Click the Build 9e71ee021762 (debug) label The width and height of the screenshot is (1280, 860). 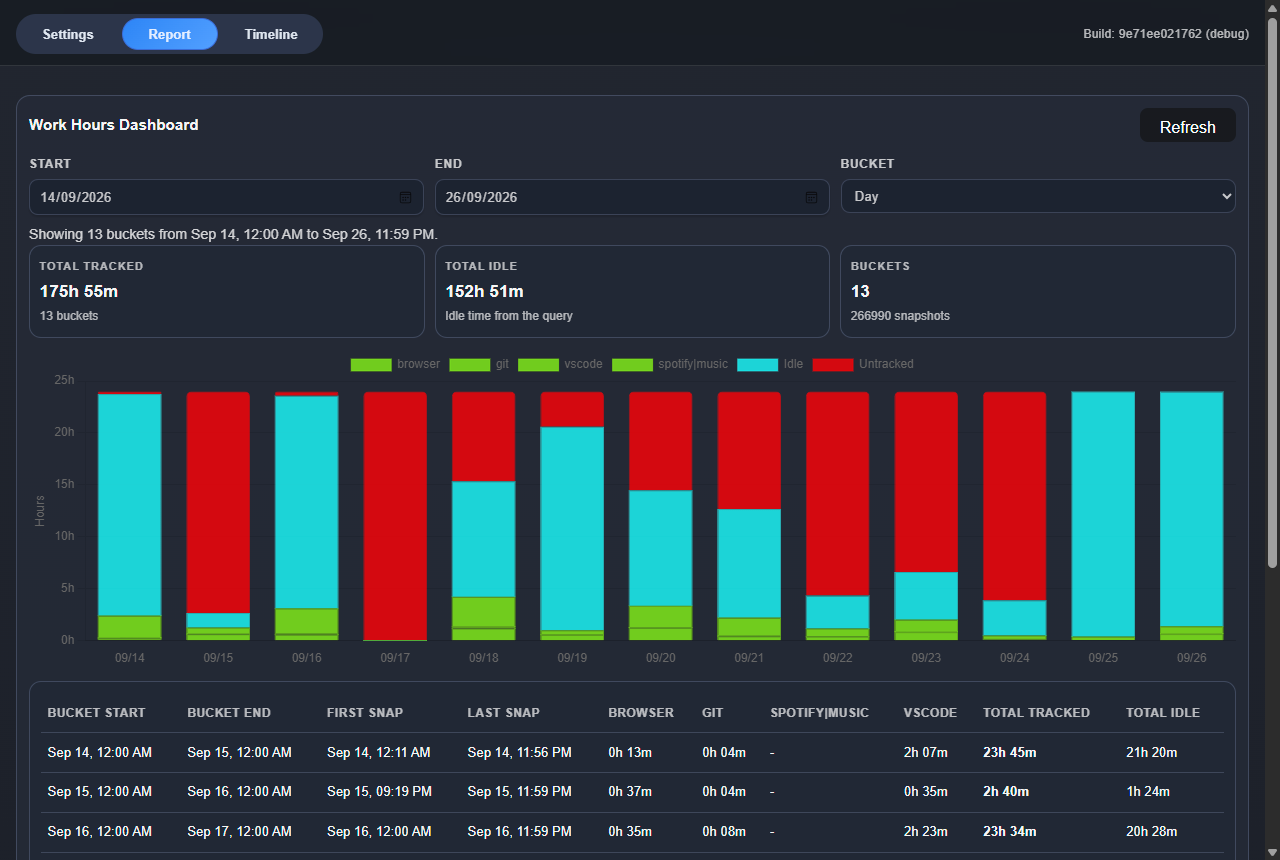tap(1166, 34)
